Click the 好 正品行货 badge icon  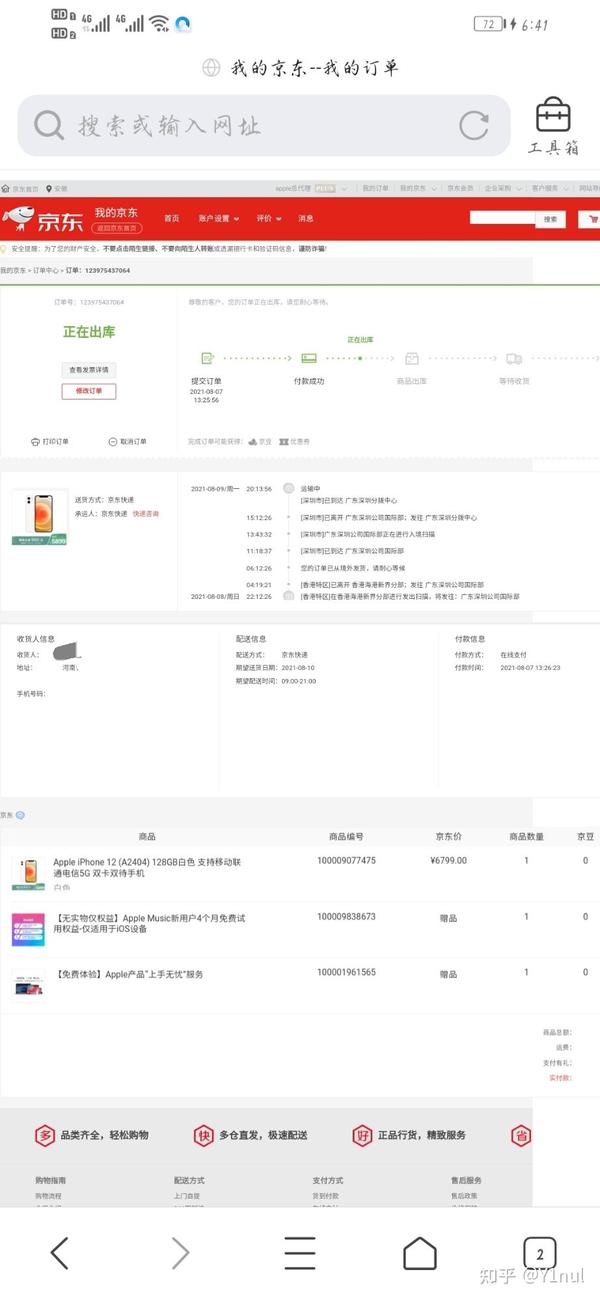point(362,1136)
